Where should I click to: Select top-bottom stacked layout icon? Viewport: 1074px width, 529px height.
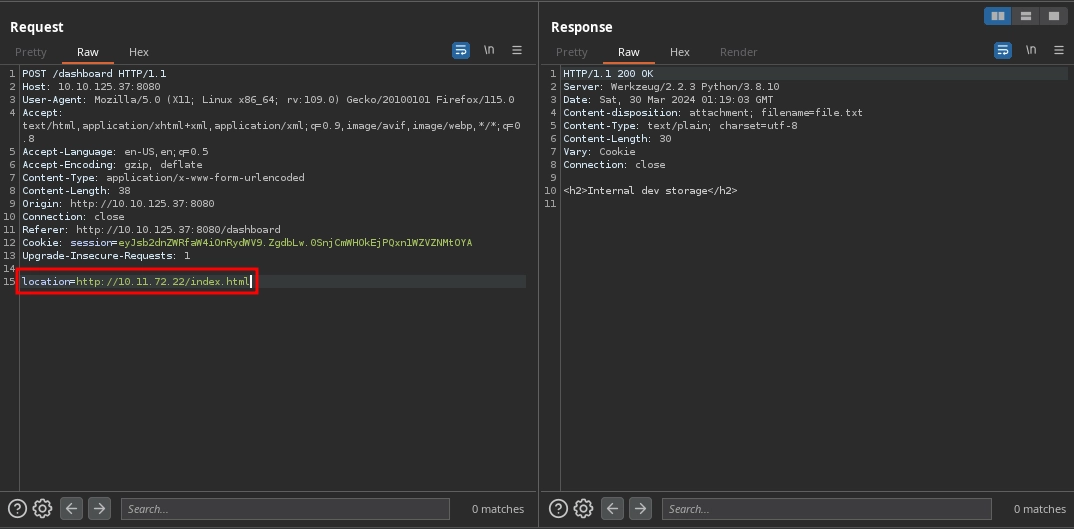tap(1025, 16)
